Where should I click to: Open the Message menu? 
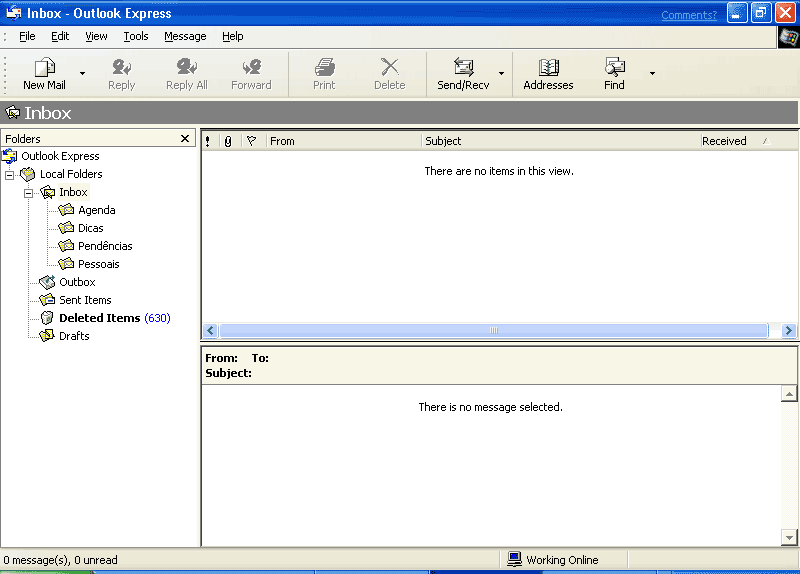pyautogui.click(x=185, y=36)
